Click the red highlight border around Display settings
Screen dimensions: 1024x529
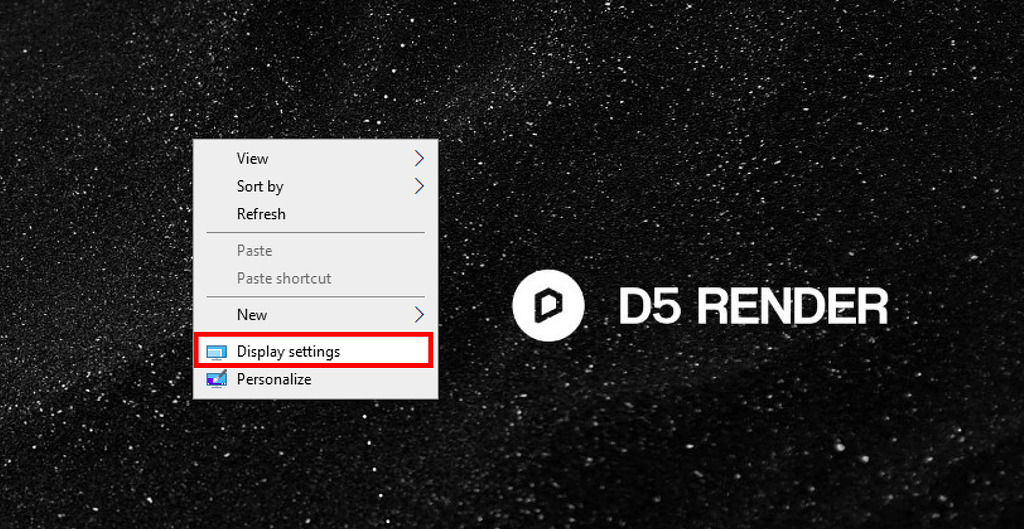coord(431,351)
